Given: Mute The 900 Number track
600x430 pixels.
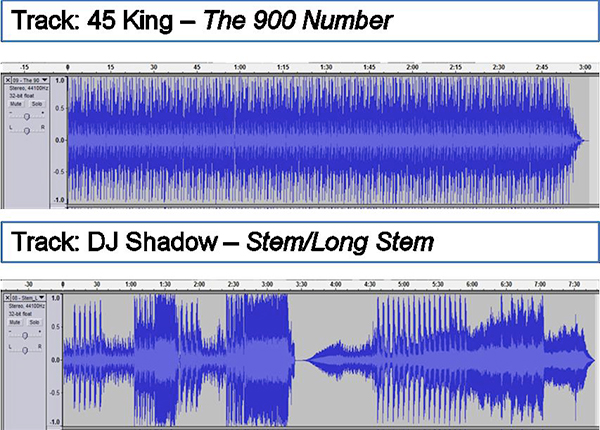Looking at the screenshot, I should (x=15, y=102).
